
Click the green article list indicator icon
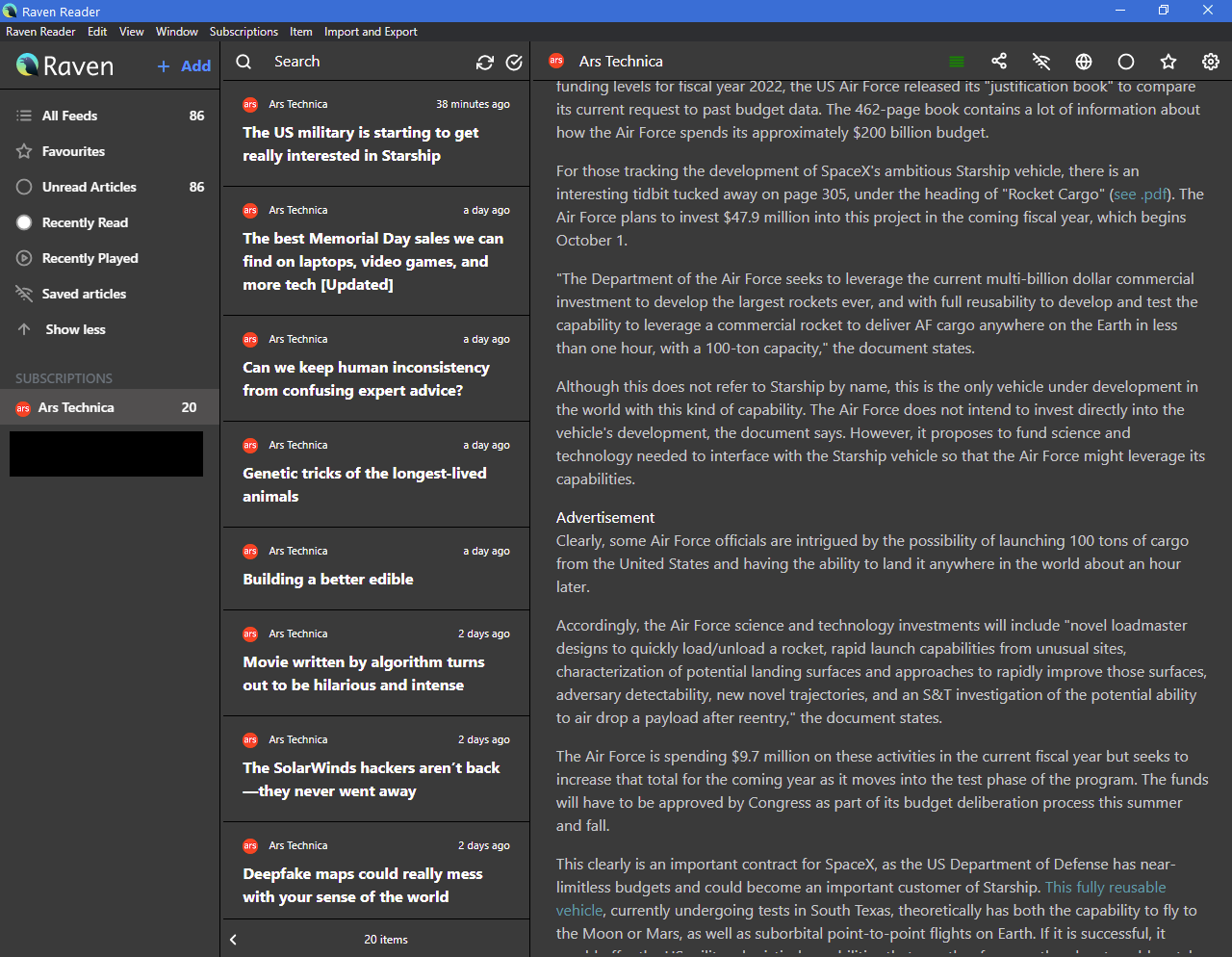click(x=956, y=61)
